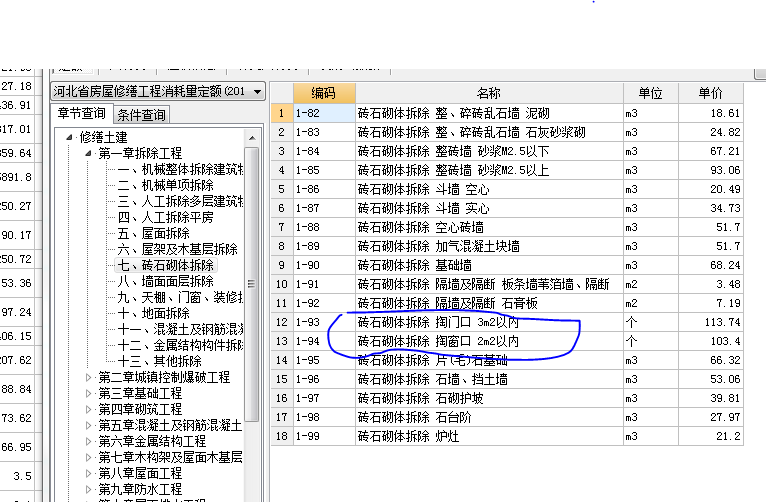Select 空心砖墙 row name
This screenshot has height=502, width=766.
pyautogui.click(x=489, y=228)
